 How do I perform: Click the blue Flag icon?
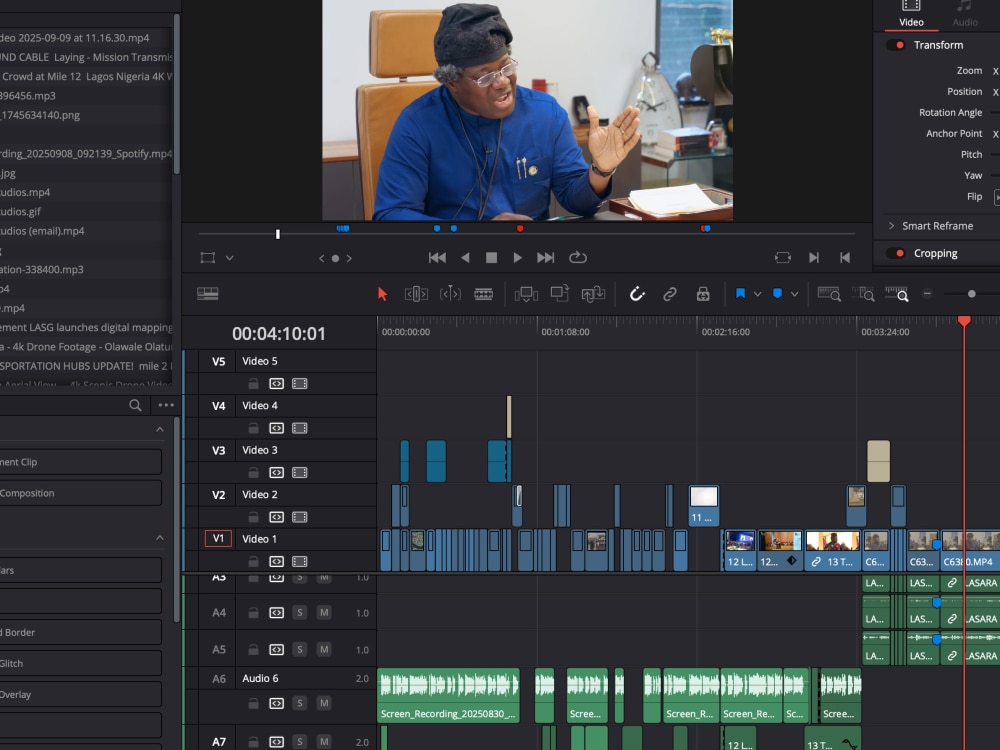pos(740,293)
